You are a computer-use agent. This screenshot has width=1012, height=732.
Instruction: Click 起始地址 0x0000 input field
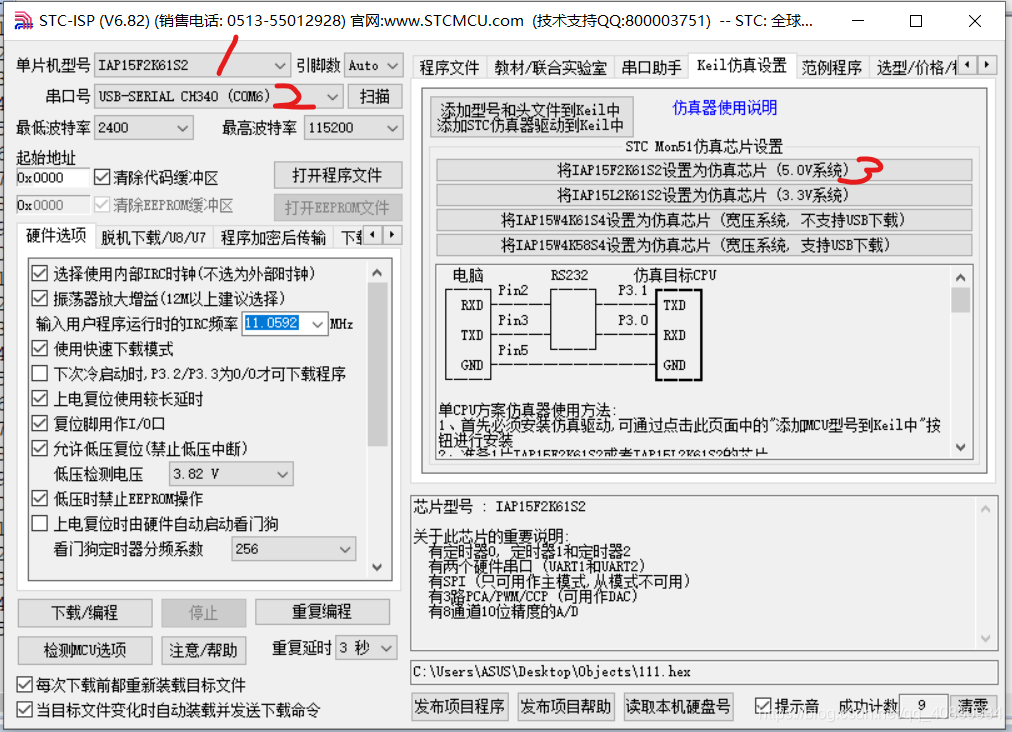(53, 178)
